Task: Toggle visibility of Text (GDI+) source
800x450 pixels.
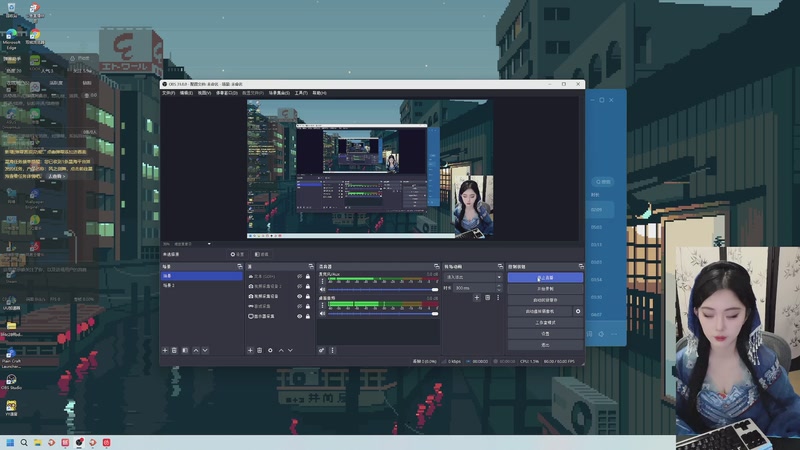Action: pos(299,276)
